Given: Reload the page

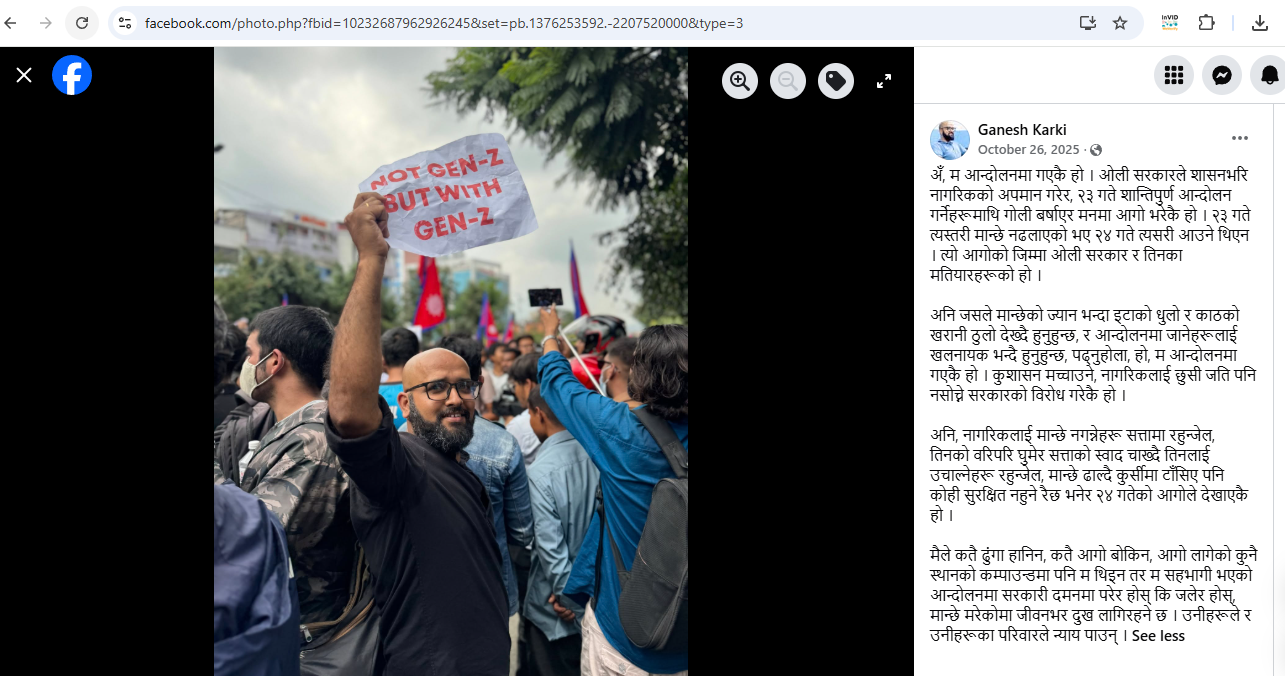Looking at the screenshot, I should (82, 22).
